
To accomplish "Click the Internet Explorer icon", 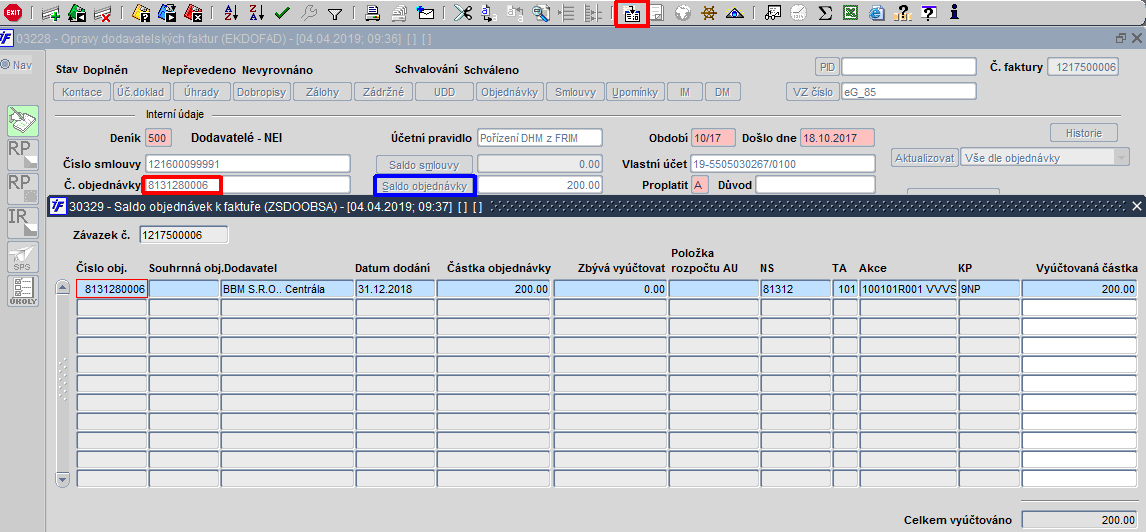I will coord(876,12).
